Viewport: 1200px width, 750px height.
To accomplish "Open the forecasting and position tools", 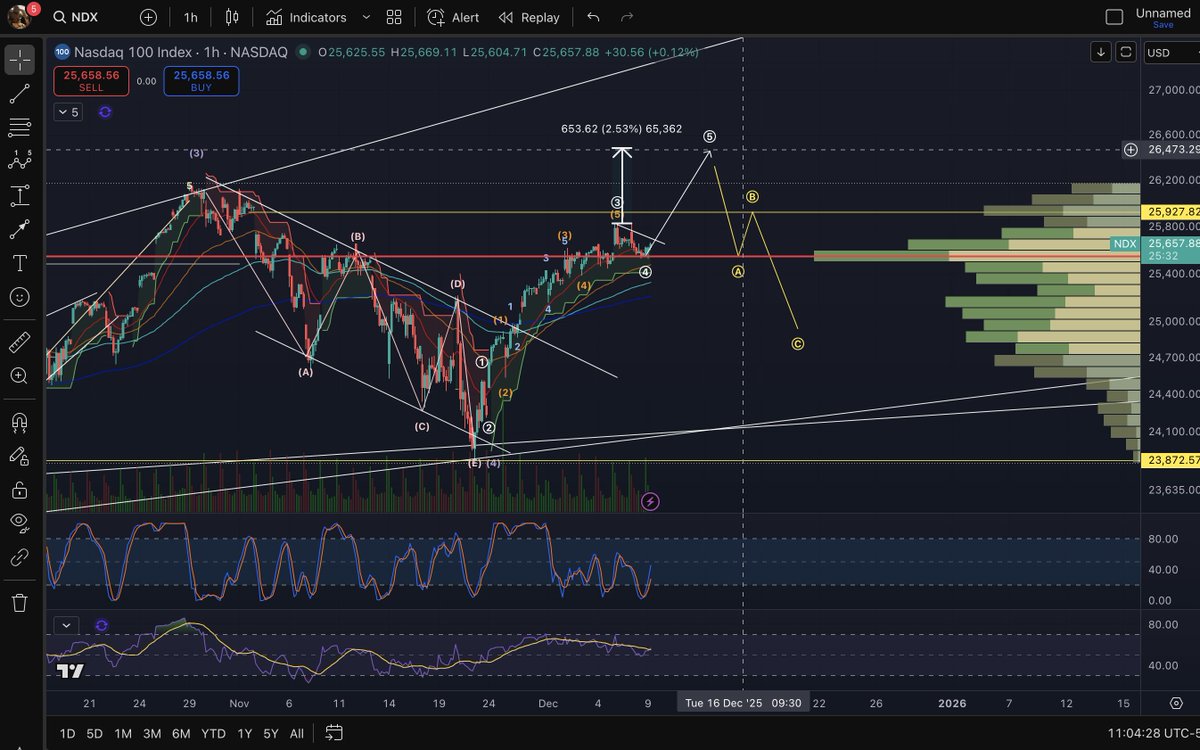I will [x=19, y=195].
